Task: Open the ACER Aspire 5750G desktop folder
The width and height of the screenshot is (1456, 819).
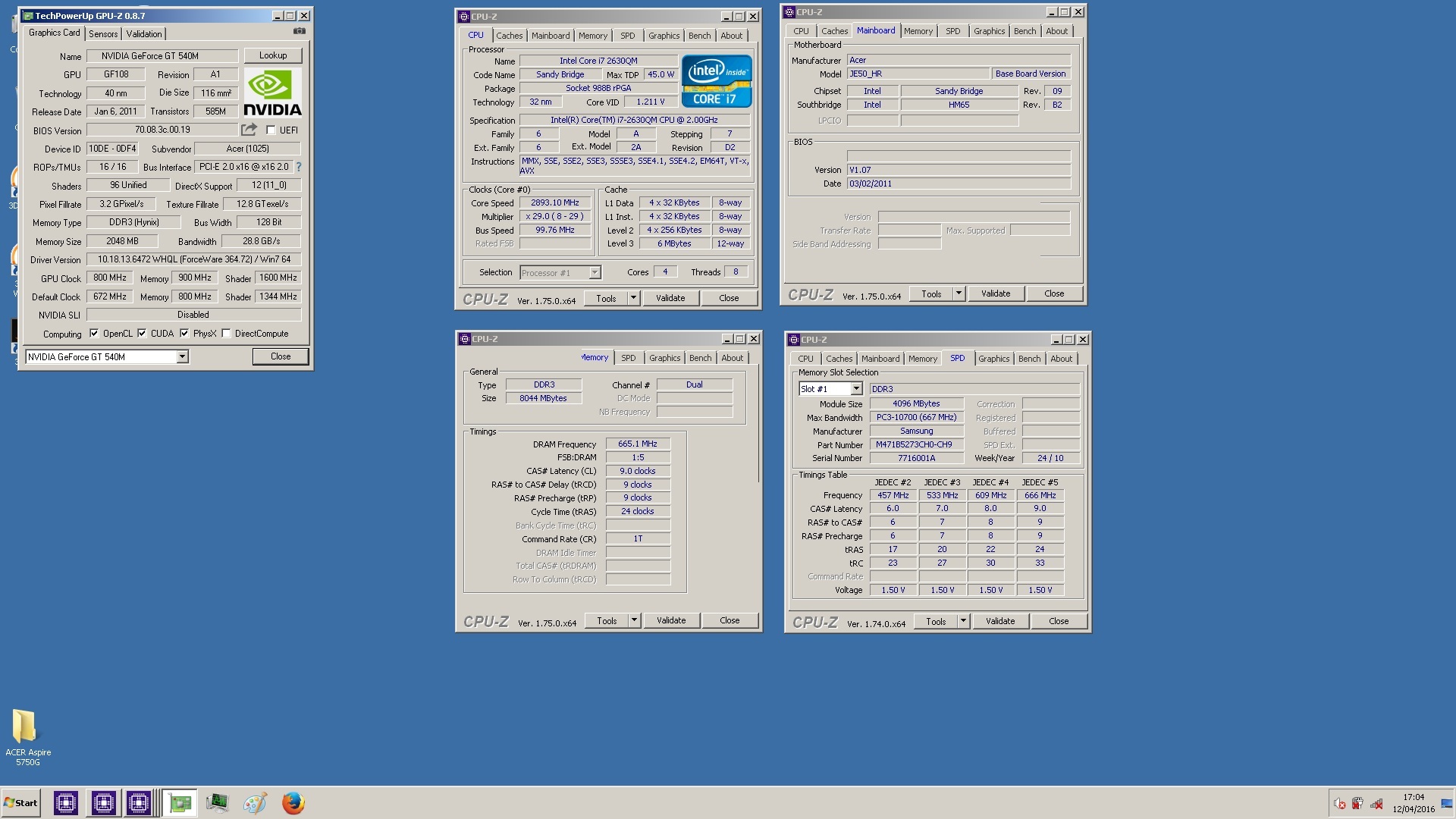Action: coord(27,737)
